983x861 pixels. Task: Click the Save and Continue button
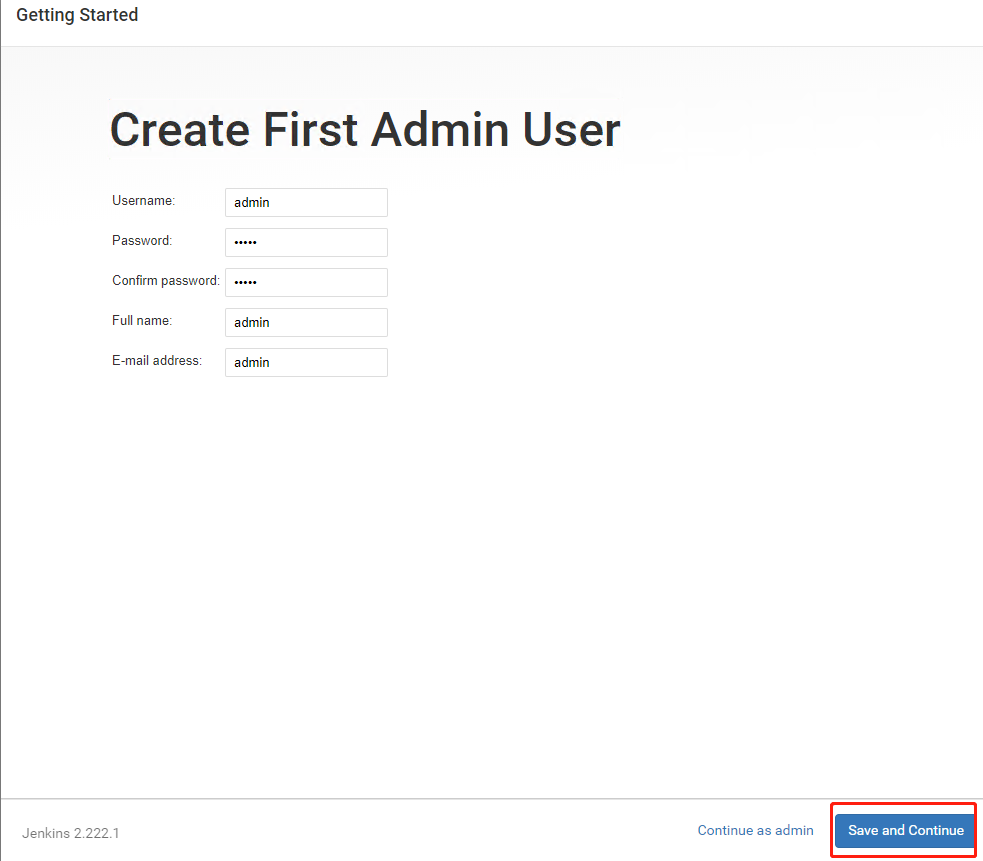(x=905, y=830)
